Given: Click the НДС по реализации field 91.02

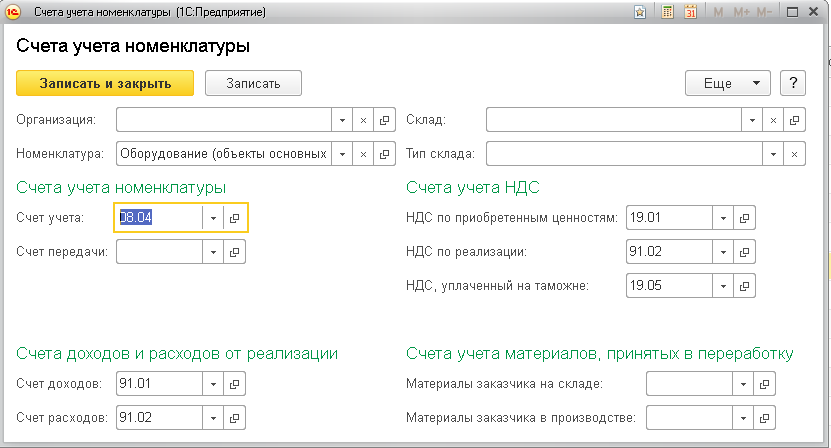Looking at the screenshot, I should [669, 252].
